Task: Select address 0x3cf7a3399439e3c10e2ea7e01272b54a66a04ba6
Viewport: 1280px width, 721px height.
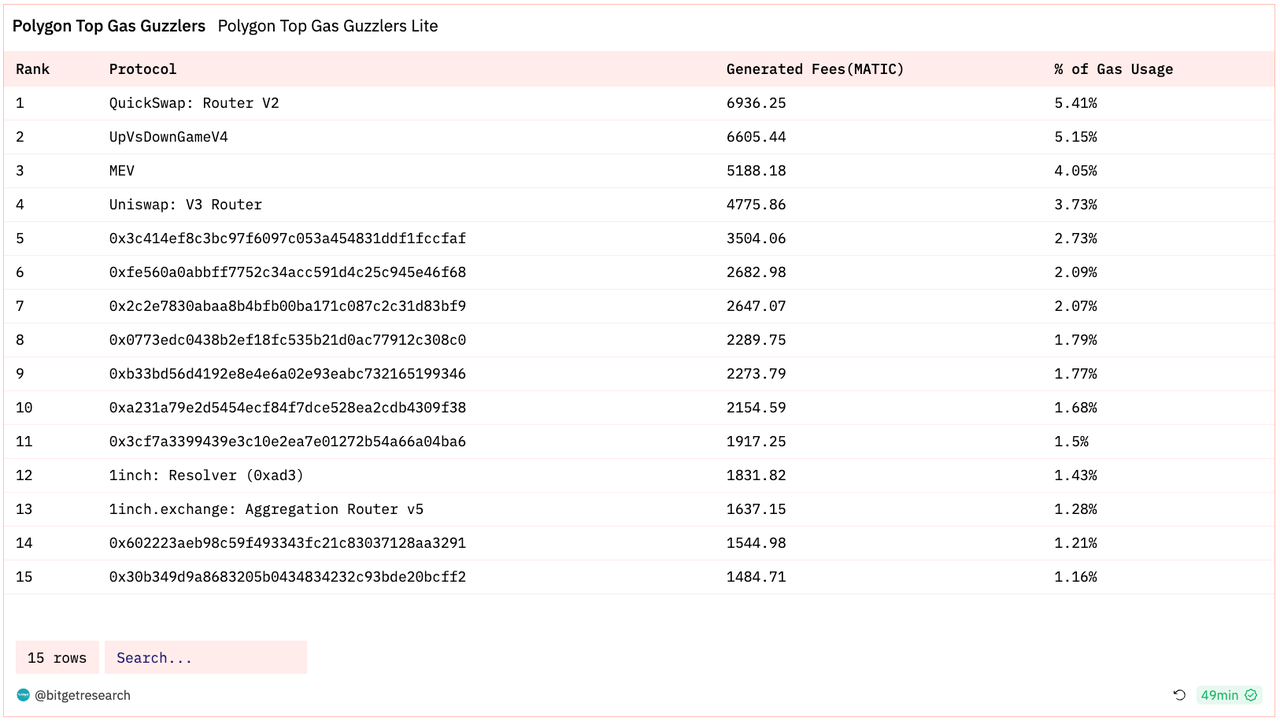Action: 288,442
